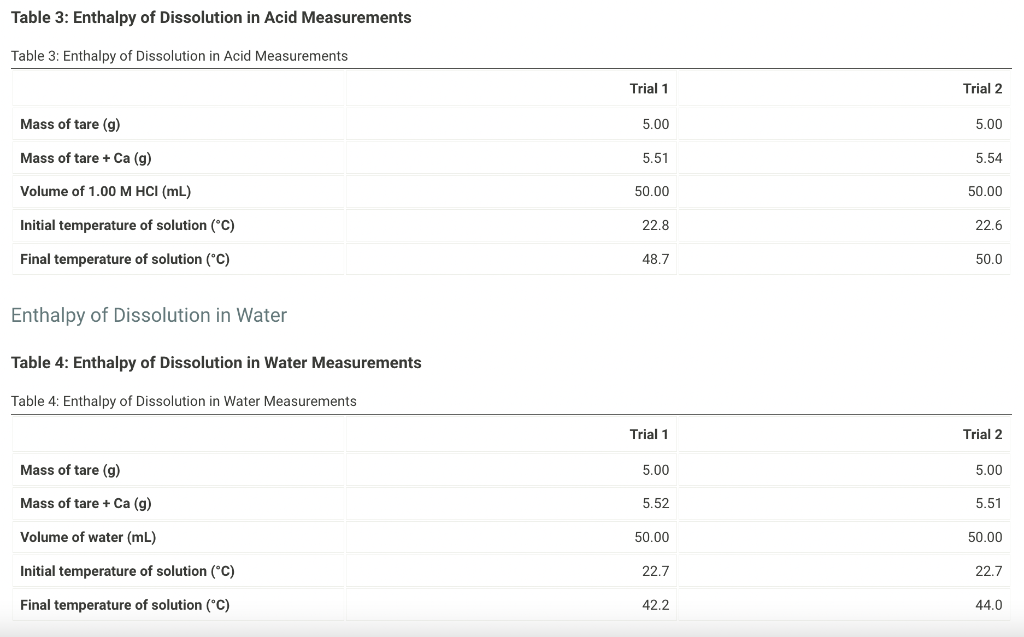Click the 44.0 final temperature in Trial 2
The width and height of the screenshot is (1024, 637).
[x=990, y=604]
